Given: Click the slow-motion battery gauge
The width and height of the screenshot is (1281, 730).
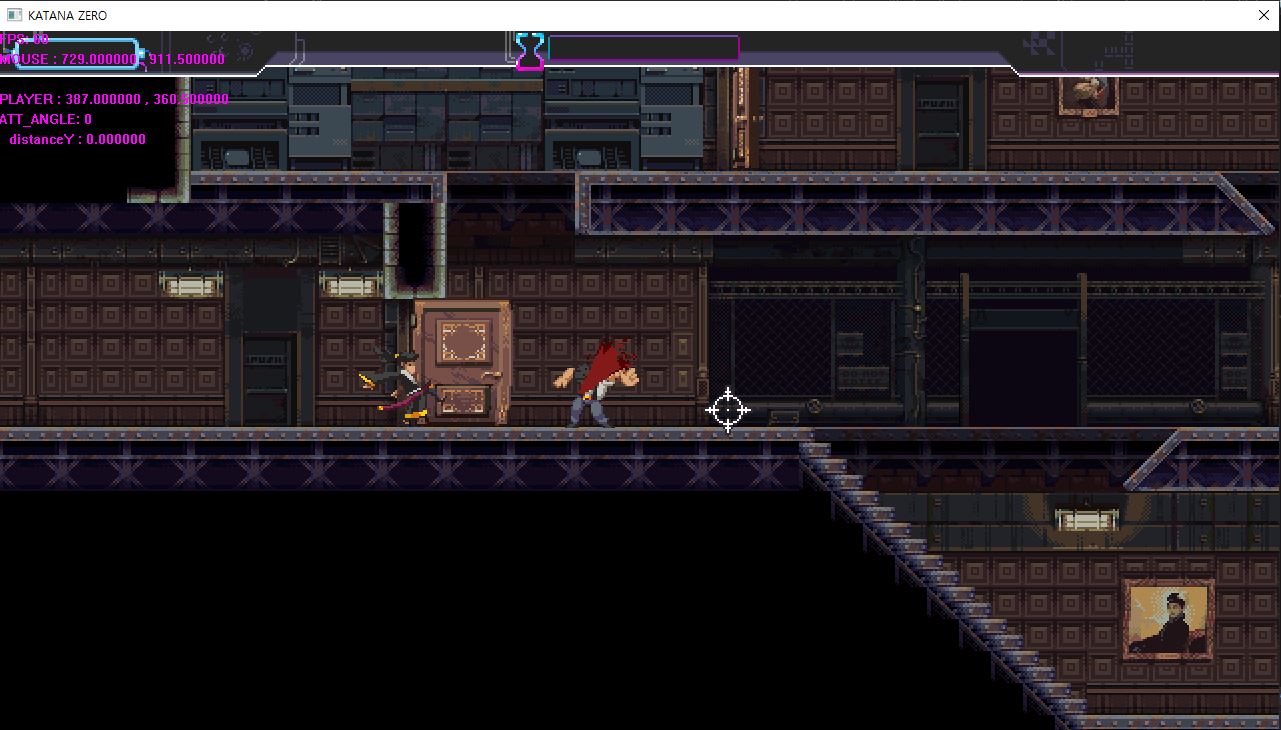Looking at the screenshot, I should click(77, 52).
